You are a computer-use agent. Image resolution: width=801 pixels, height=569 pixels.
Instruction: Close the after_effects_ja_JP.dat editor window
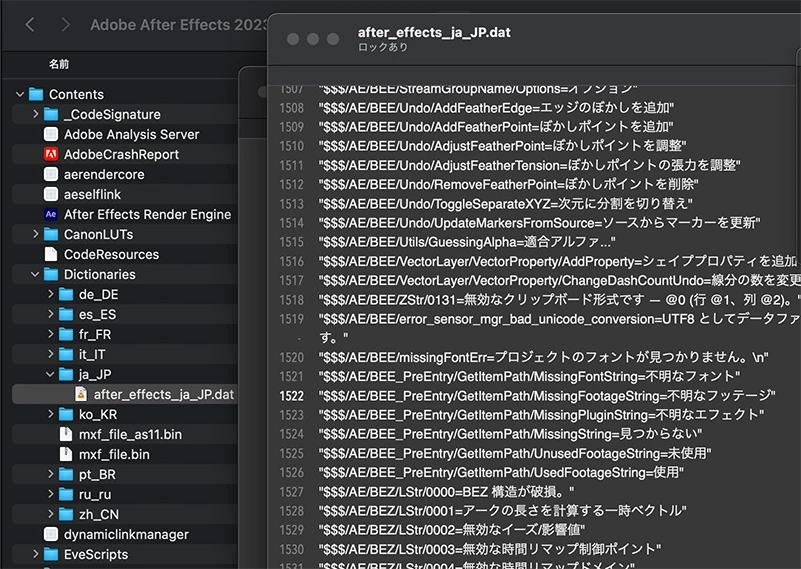click(x=293, y=39)
